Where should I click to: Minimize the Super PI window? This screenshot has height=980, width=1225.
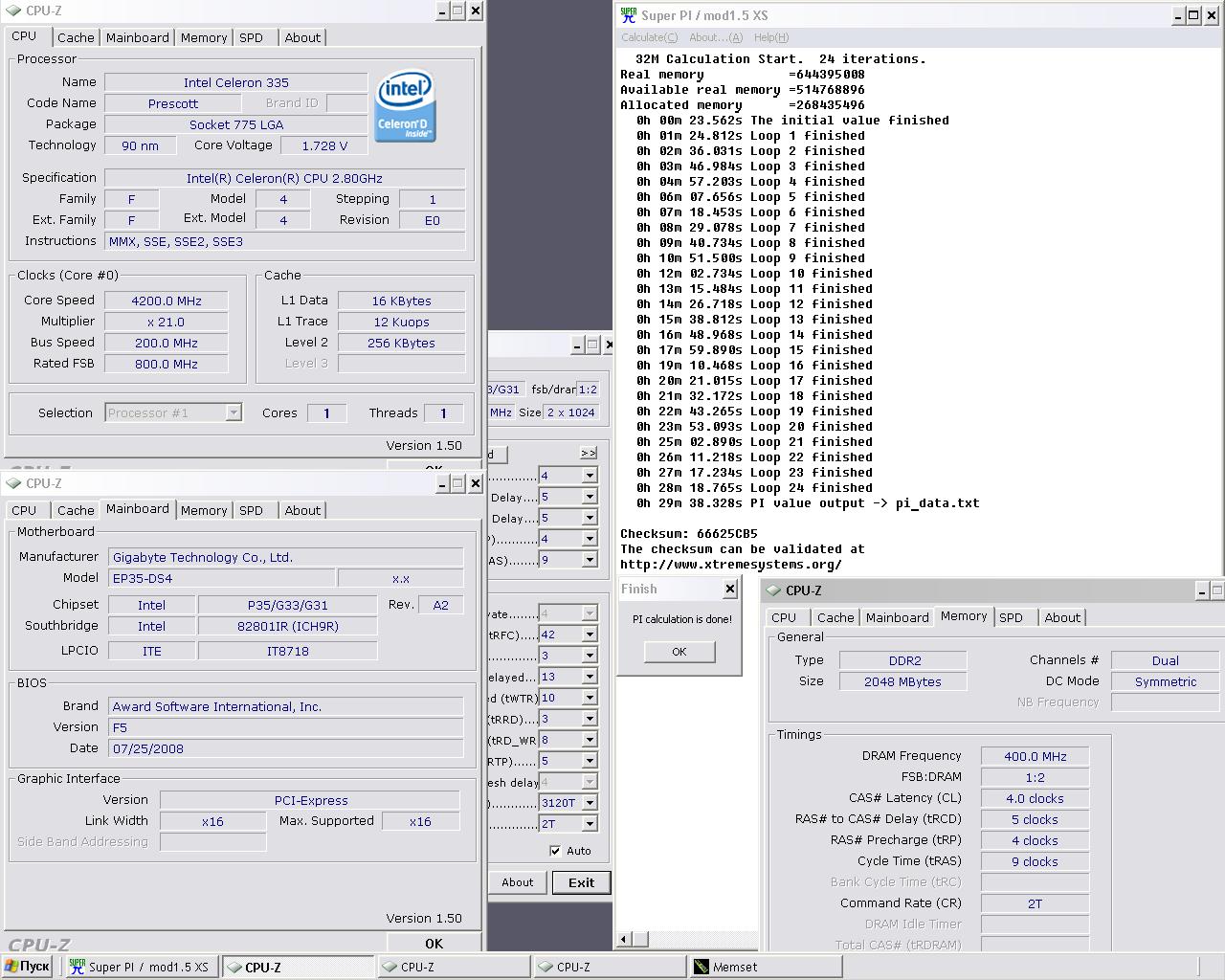pyautogui.click(x=1178, y=15)
